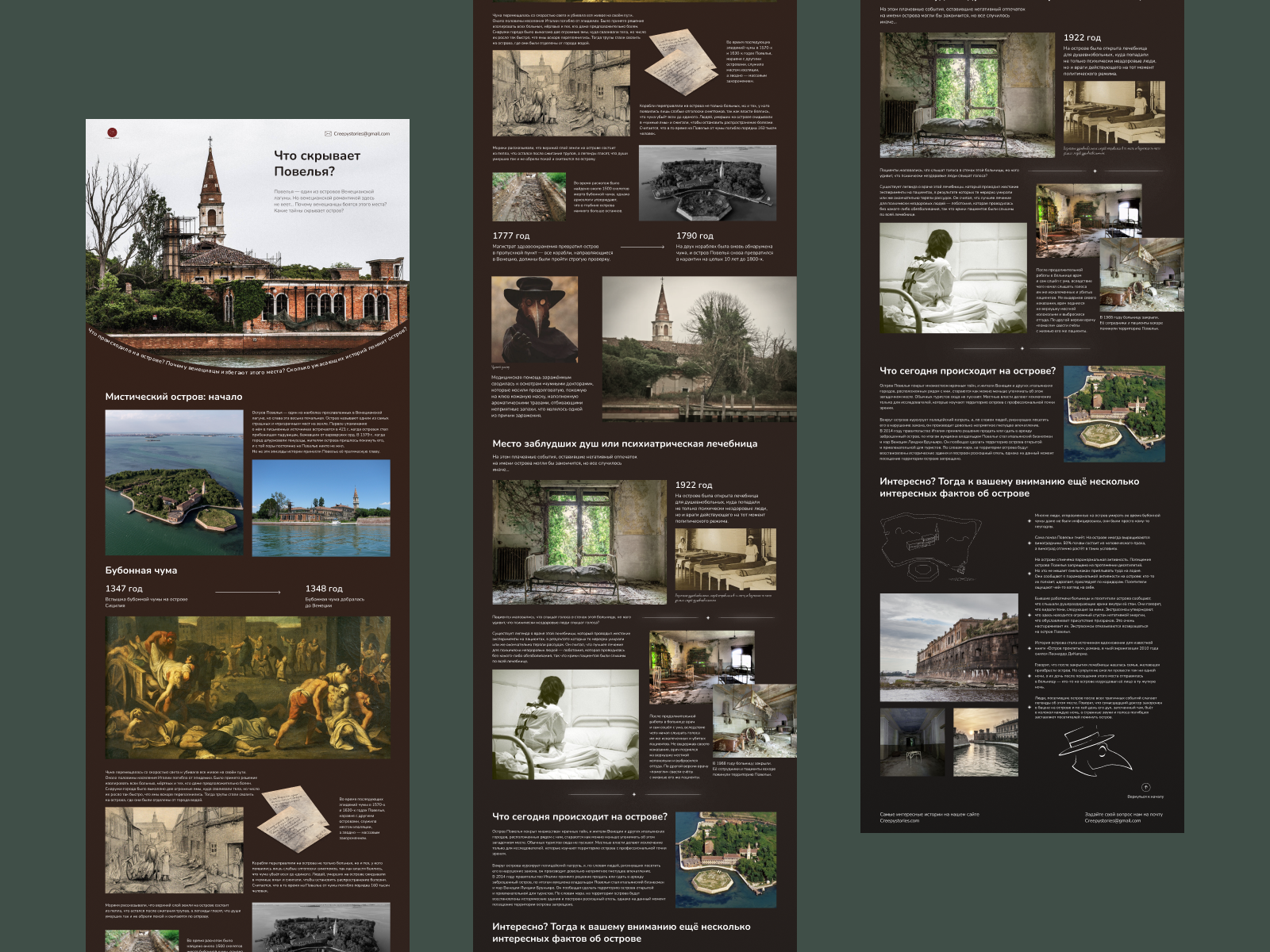Open the sepia church tower photo
Viewport: 1270px width, 952px height.
click(x=699, y=348)
